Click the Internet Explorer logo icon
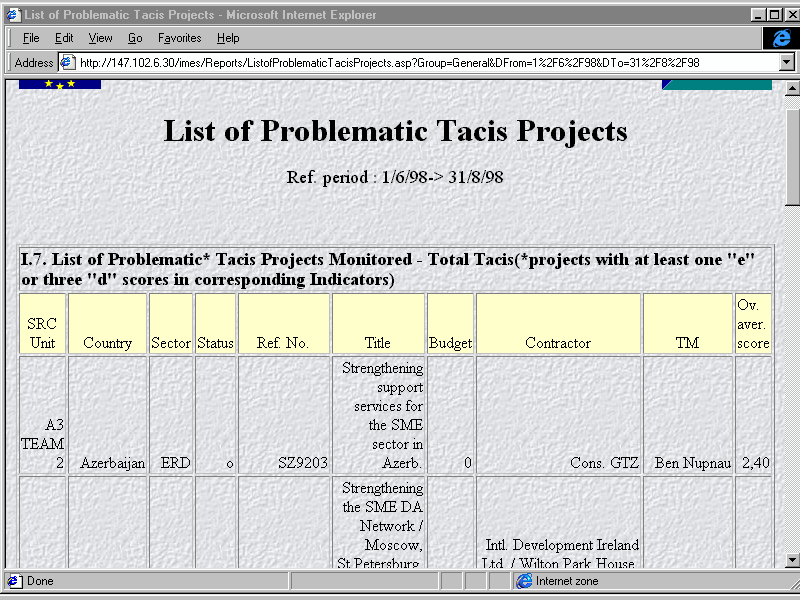This screenshot has width=800, height=600. pos(781,38)
